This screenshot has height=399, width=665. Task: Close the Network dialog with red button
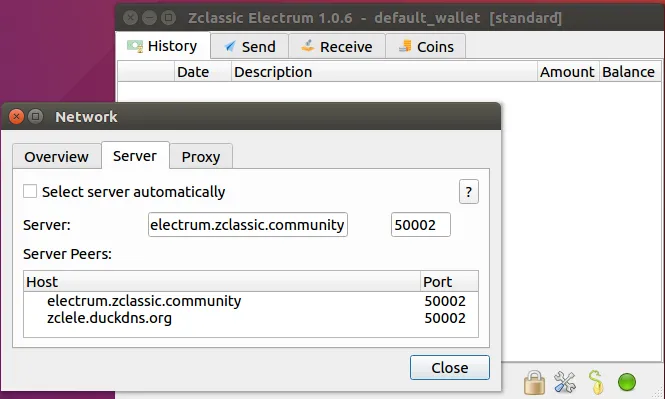(17, 116)
